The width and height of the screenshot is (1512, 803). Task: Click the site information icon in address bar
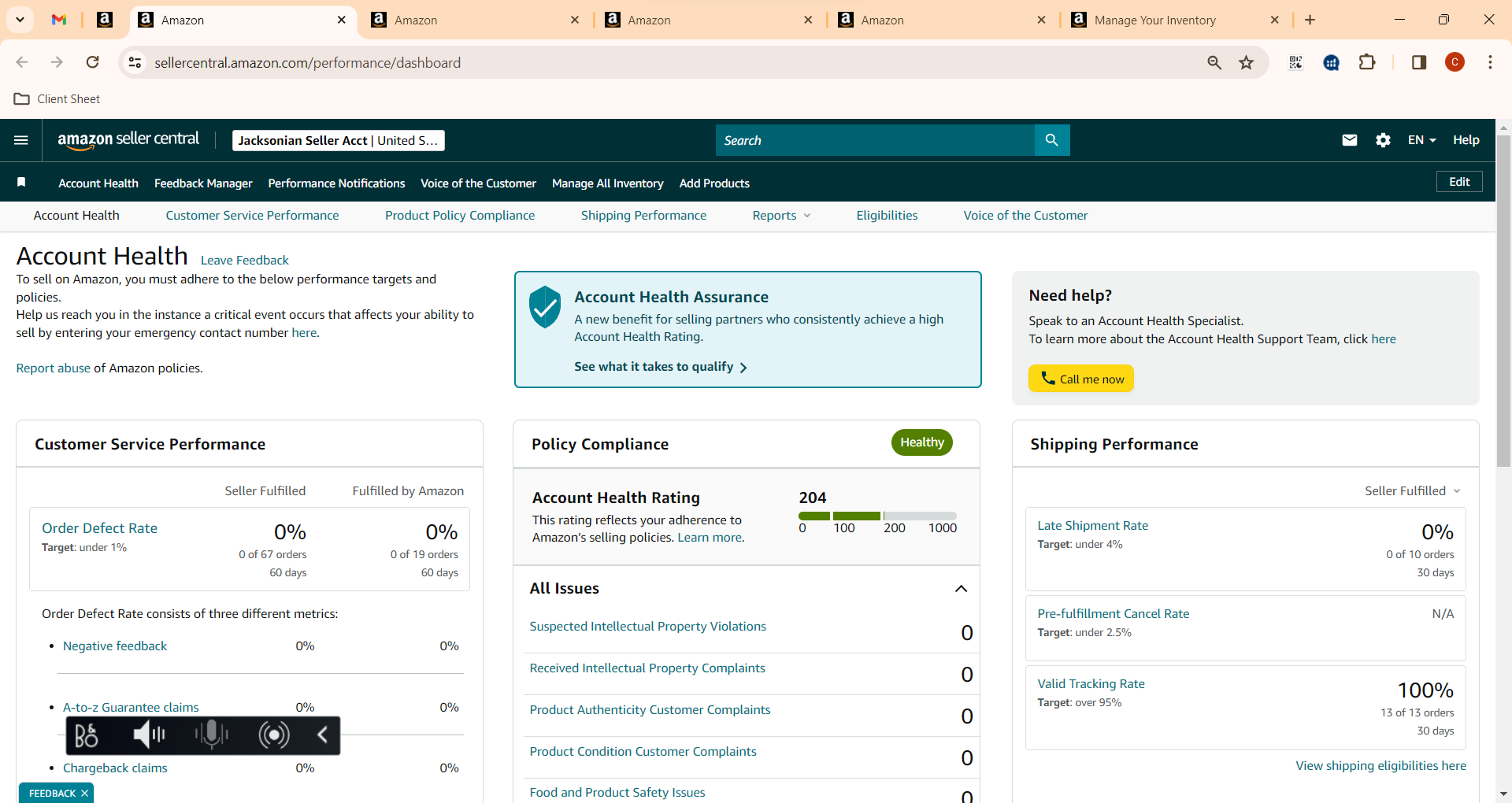click(x=135, y=62)
